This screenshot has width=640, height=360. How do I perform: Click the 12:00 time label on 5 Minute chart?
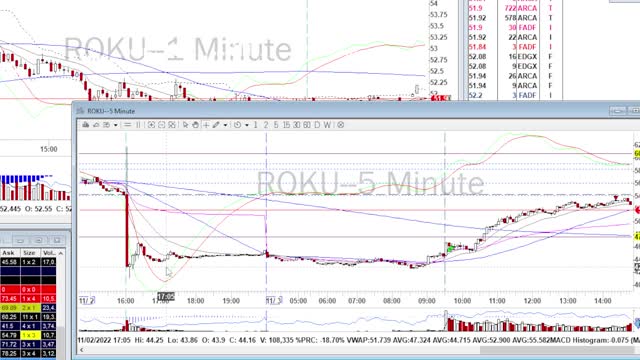(532, 301)
